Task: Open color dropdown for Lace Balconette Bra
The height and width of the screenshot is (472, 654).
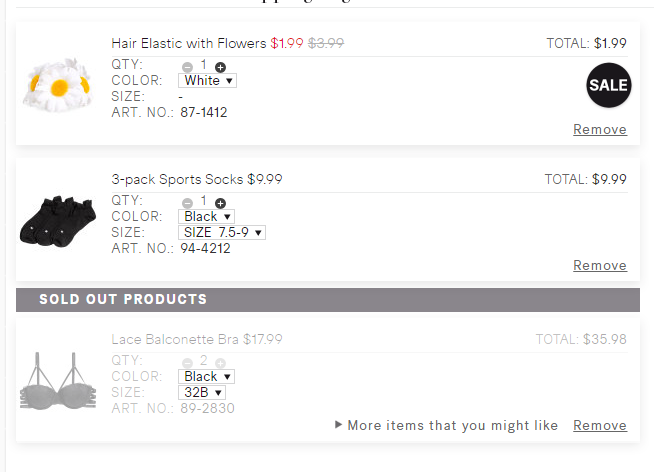Action: point(206,377)
